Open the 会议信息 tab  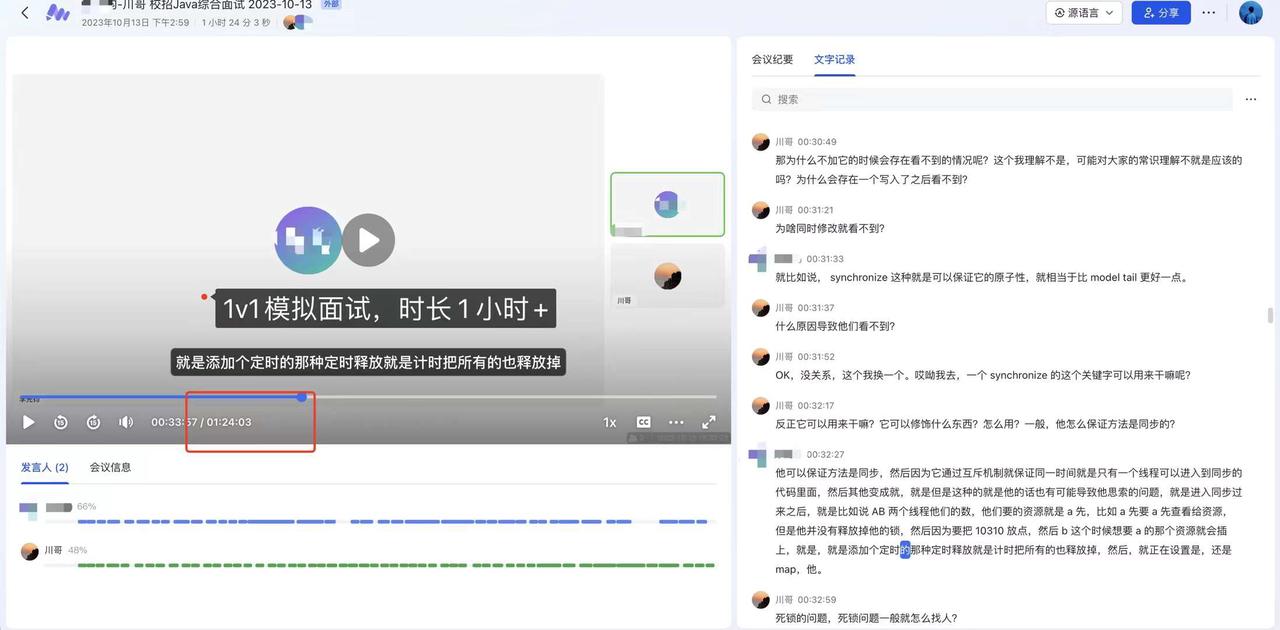110,467
